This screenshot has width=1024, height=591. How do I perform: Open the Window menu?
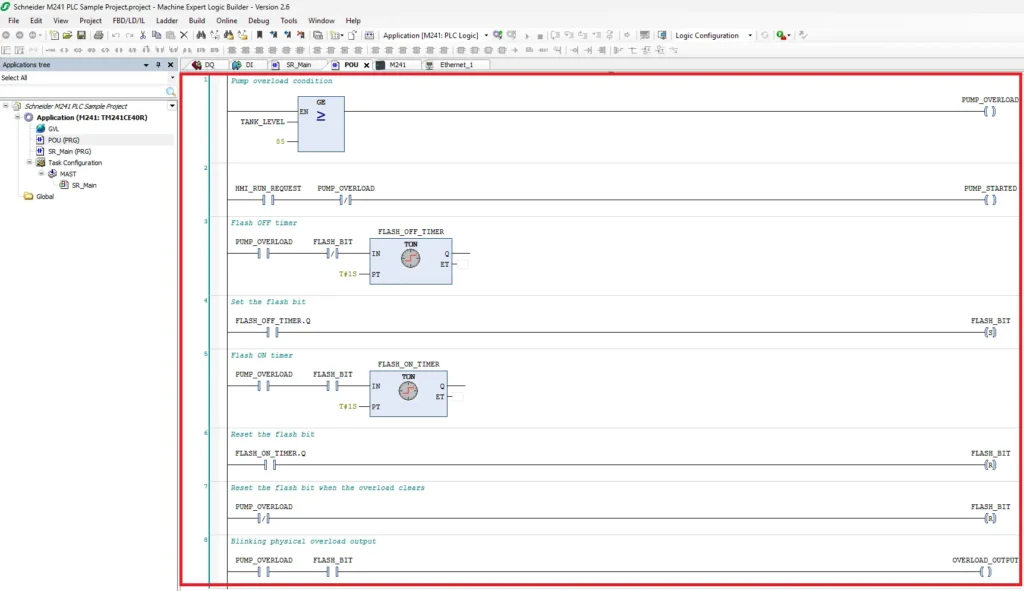tap(321, 21)
